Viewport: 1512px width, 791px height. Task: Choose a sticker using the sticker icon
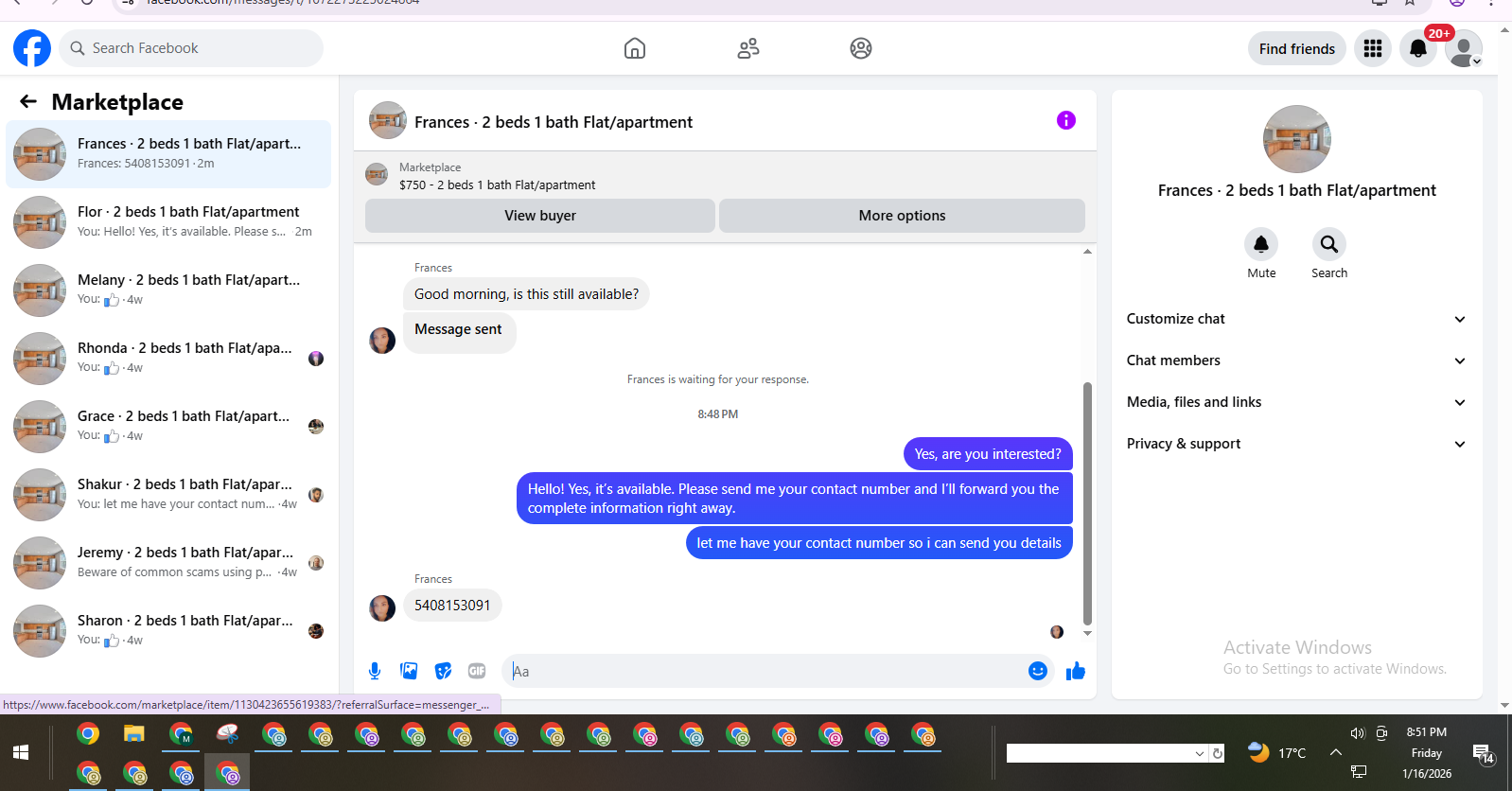[443, 671]
